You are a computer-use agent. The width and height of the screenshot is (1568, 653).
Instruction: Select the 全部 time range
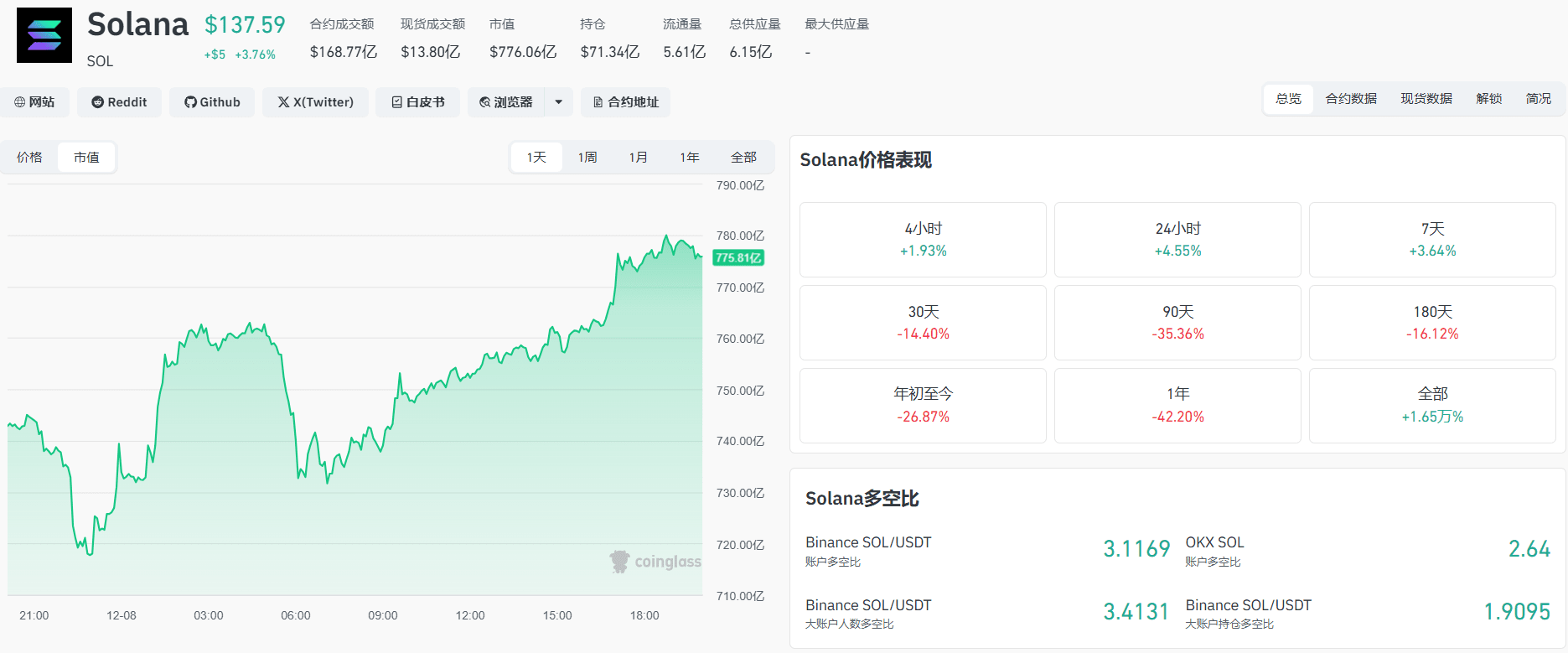click(743, 158)
